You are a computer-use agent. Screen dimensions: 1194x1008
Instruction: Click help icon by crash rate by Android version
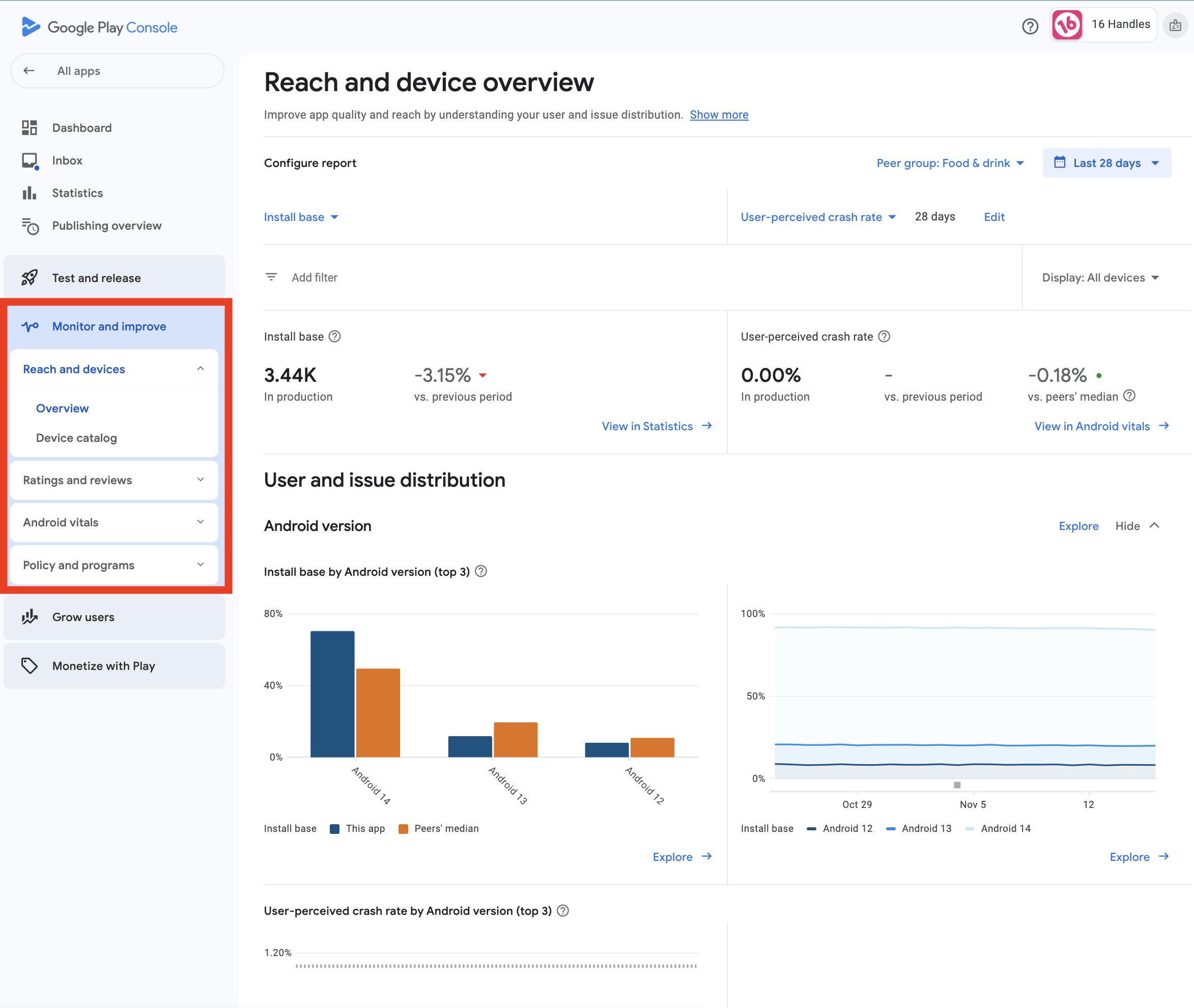tap(563, 911)
